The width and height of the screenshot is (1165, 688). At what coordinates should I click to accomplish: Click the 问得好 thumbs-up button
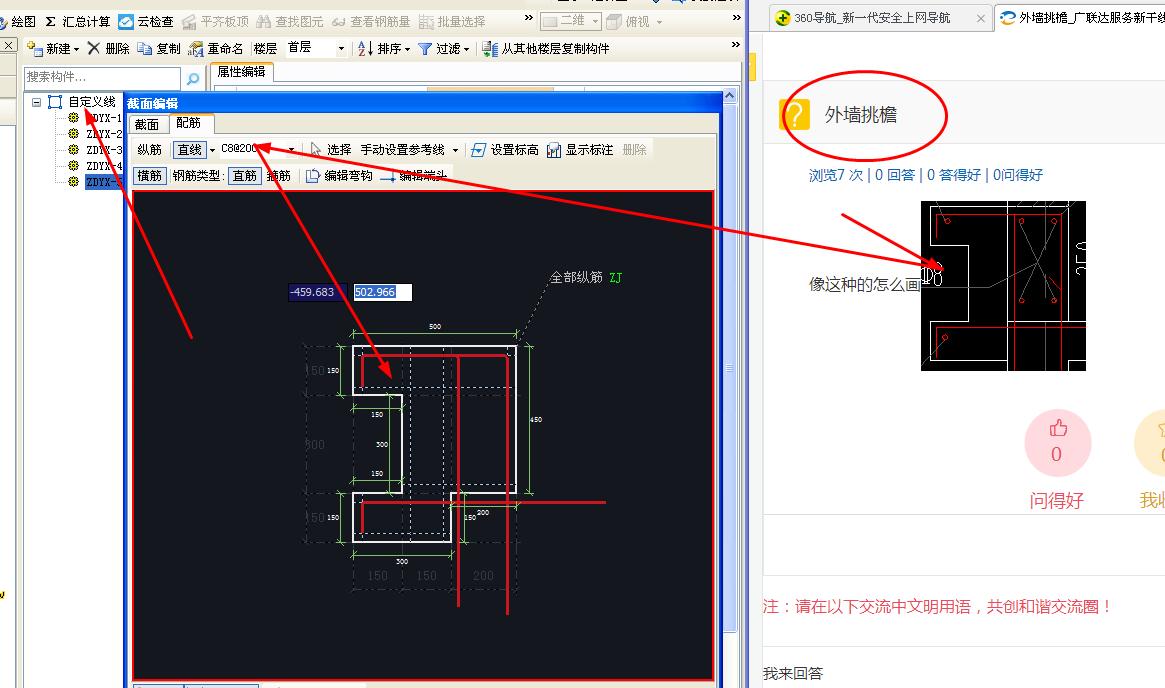coord(1057,443)
